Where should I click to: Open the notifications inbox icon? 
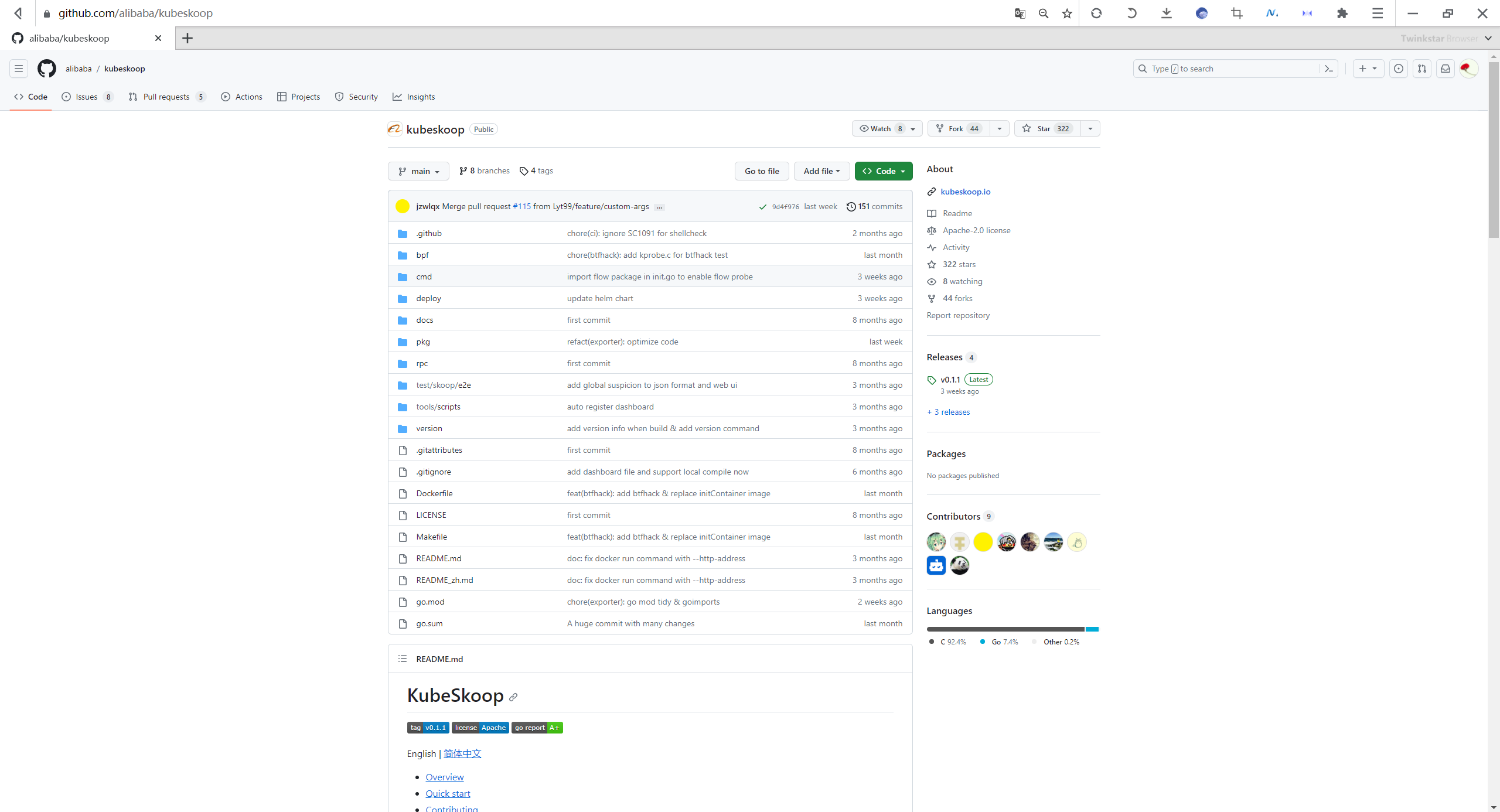click(x=1446, y=69)
